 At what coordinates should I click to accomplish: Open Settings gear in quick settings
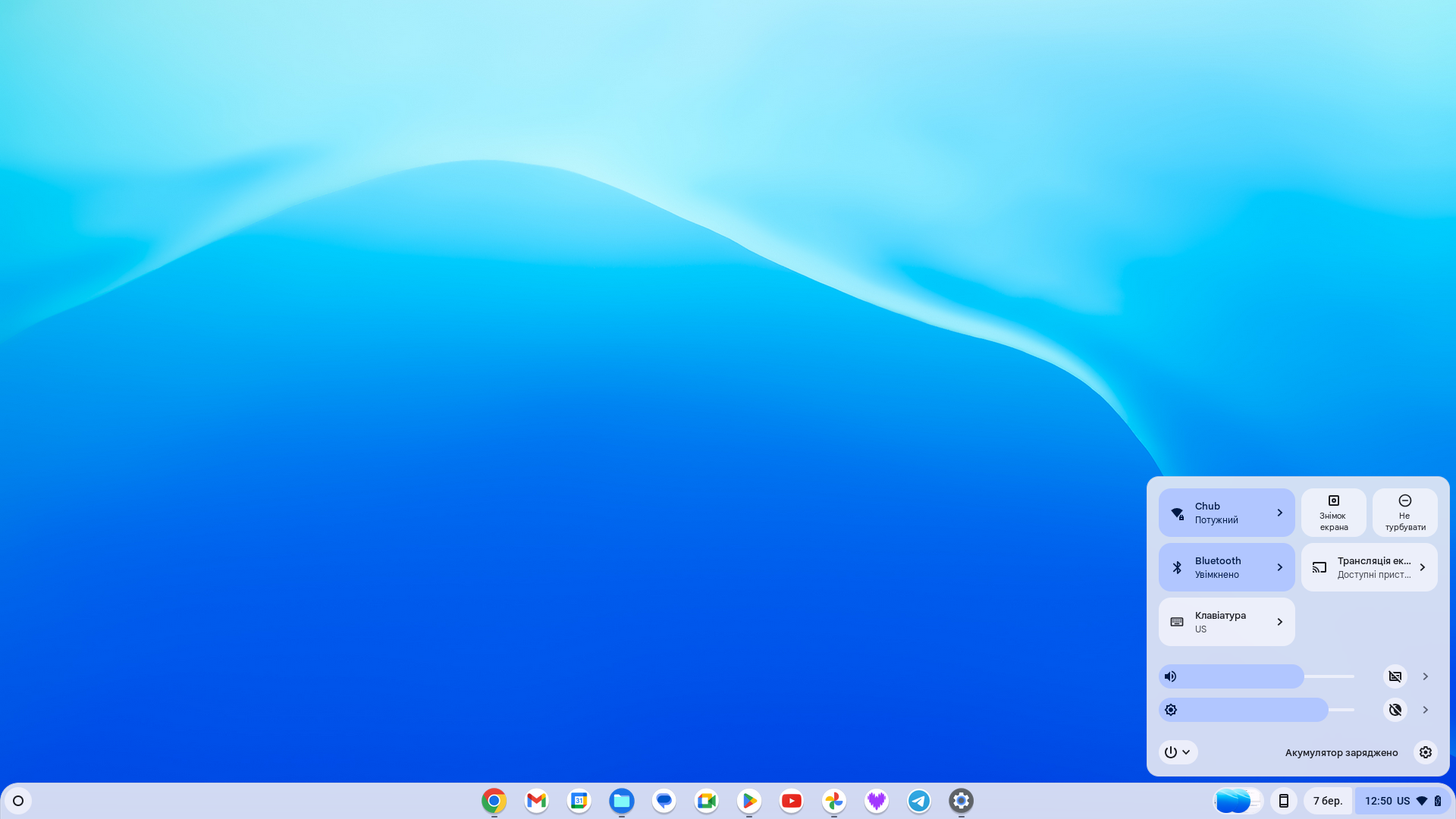[1425, 752]
